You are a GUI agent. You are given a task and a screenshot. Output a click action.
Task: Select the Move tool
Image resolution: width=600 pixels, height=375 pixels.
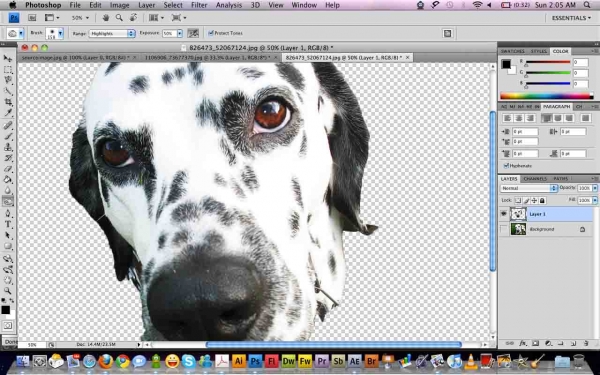point(8,58)
